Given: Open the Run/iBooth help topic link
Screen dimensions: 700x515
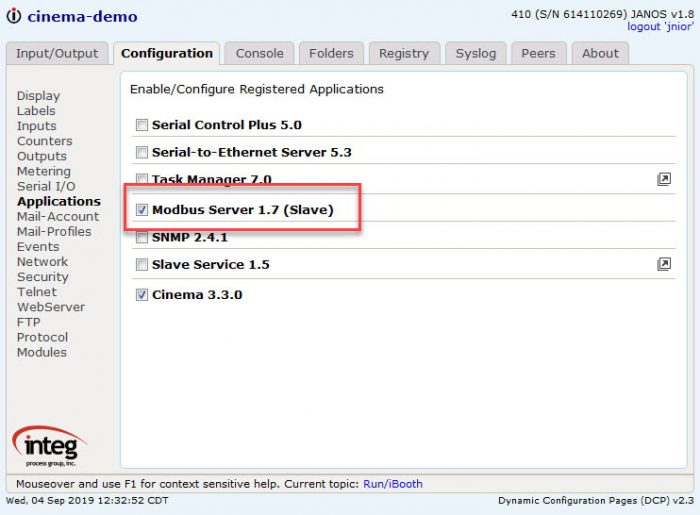Looking at the screenshot, I should pos(393,484).
